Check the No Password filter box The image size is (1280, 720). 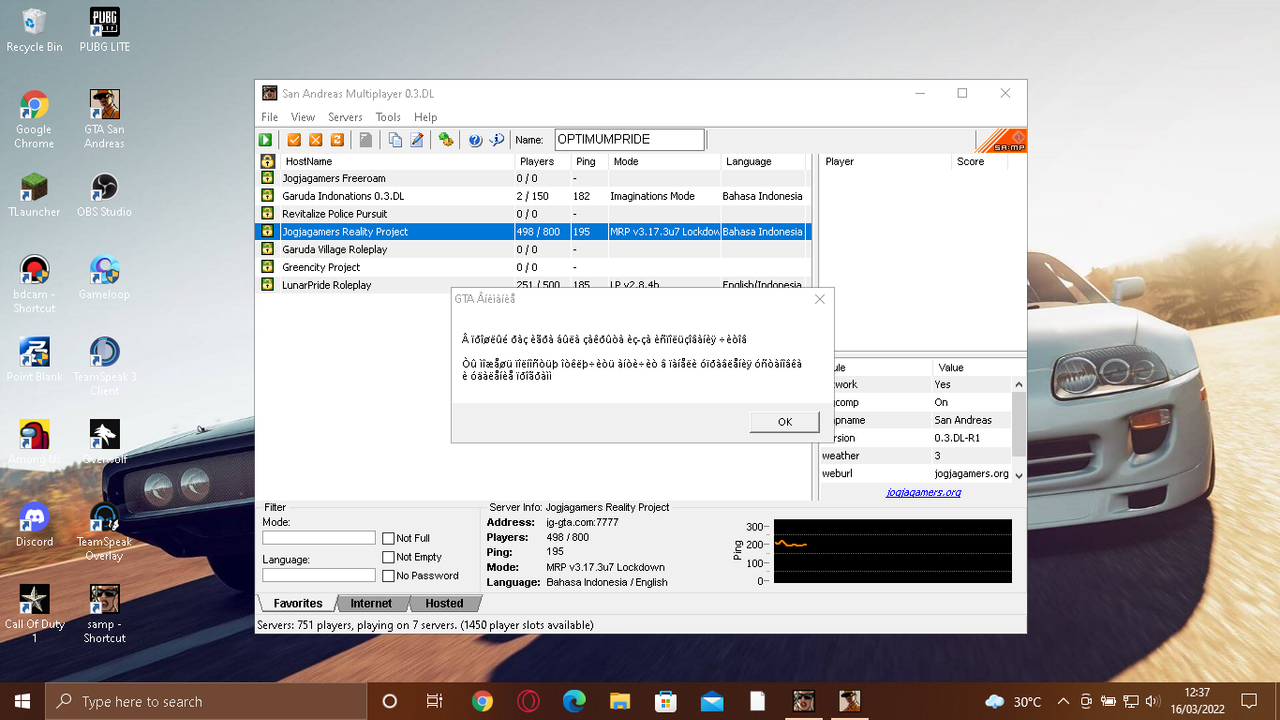tap(388, 576)
